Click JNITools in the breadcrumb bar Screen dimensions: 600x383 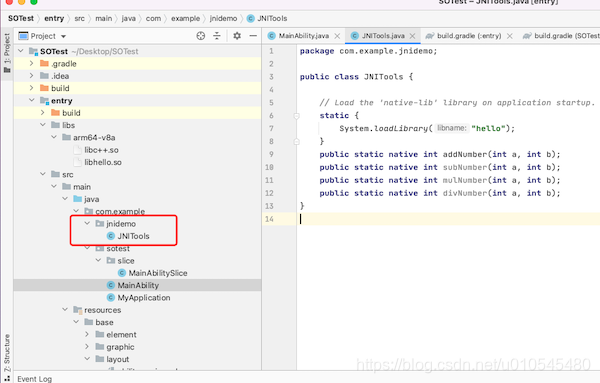pos(272,18)
